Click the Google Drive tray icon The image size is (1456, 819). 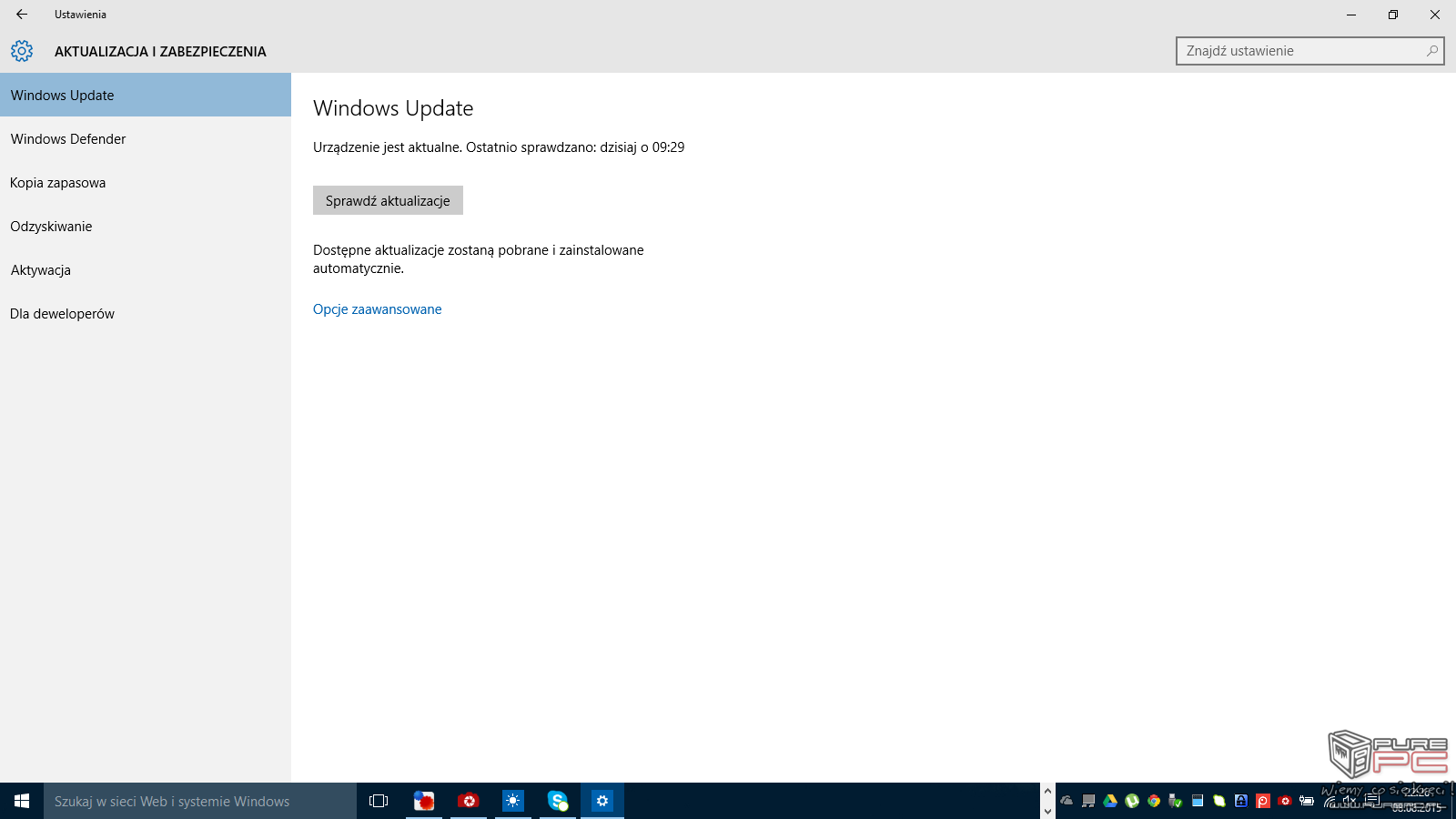(1110, 801)
